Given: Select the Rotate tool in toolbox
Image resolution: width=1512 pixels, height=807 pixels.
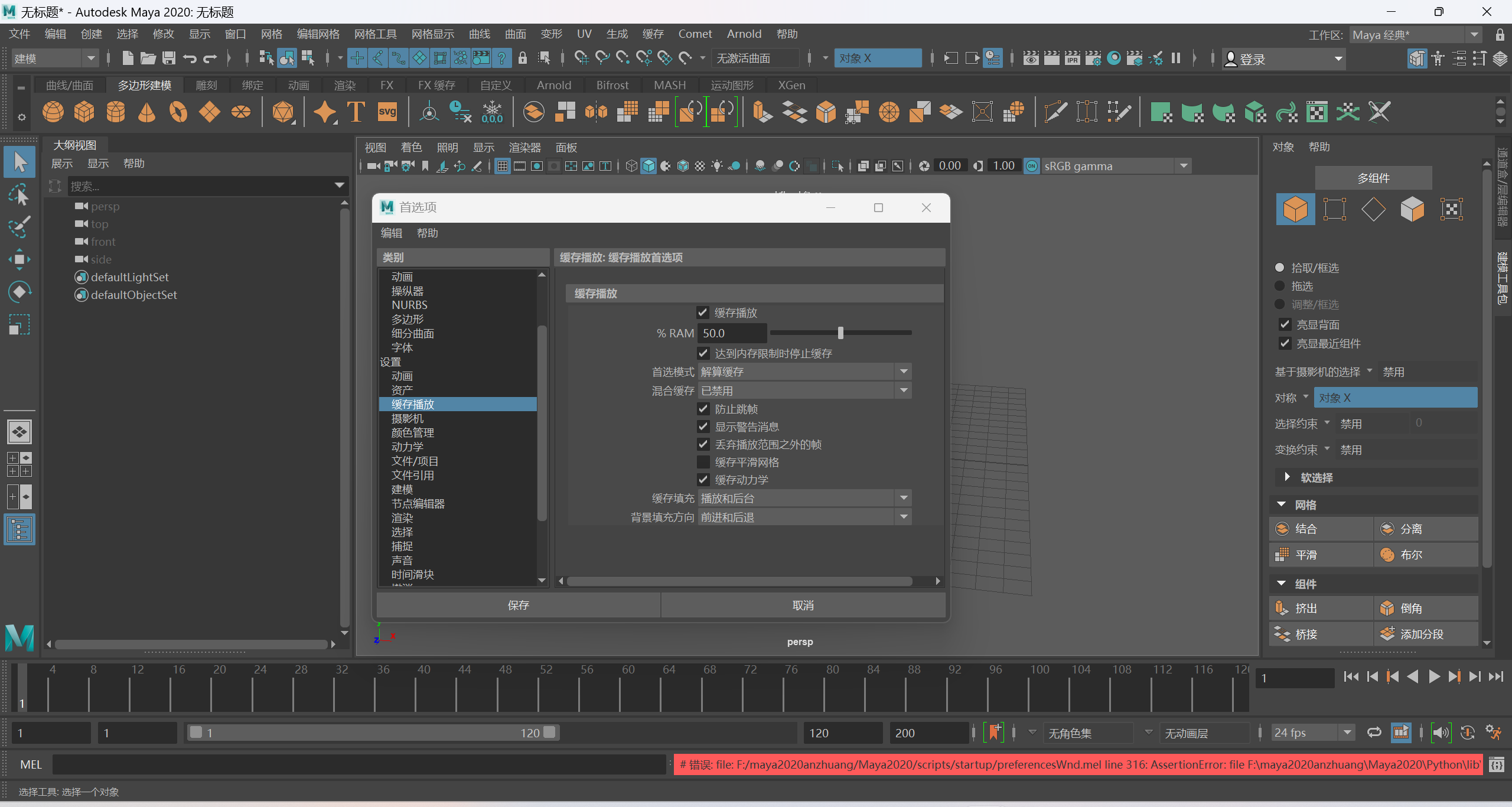Looking at the screenshot, I should [19, 292].
